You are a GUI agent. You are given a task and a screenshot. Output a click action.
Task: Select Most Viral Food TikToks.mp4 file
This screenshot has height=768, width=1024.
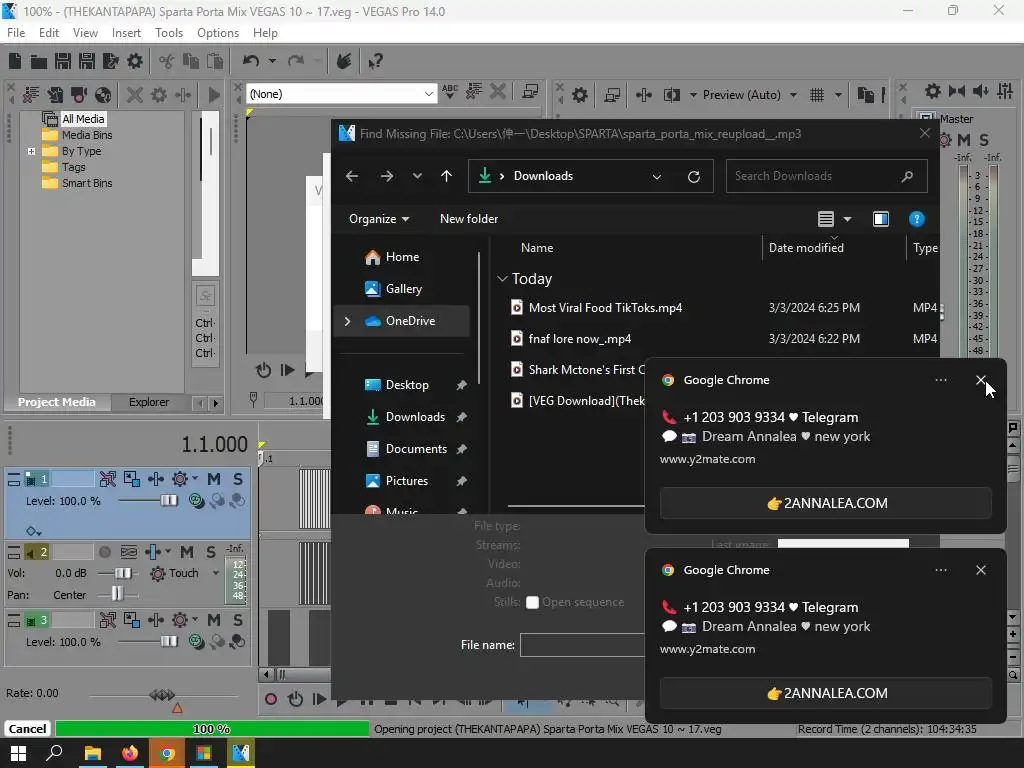605,308
